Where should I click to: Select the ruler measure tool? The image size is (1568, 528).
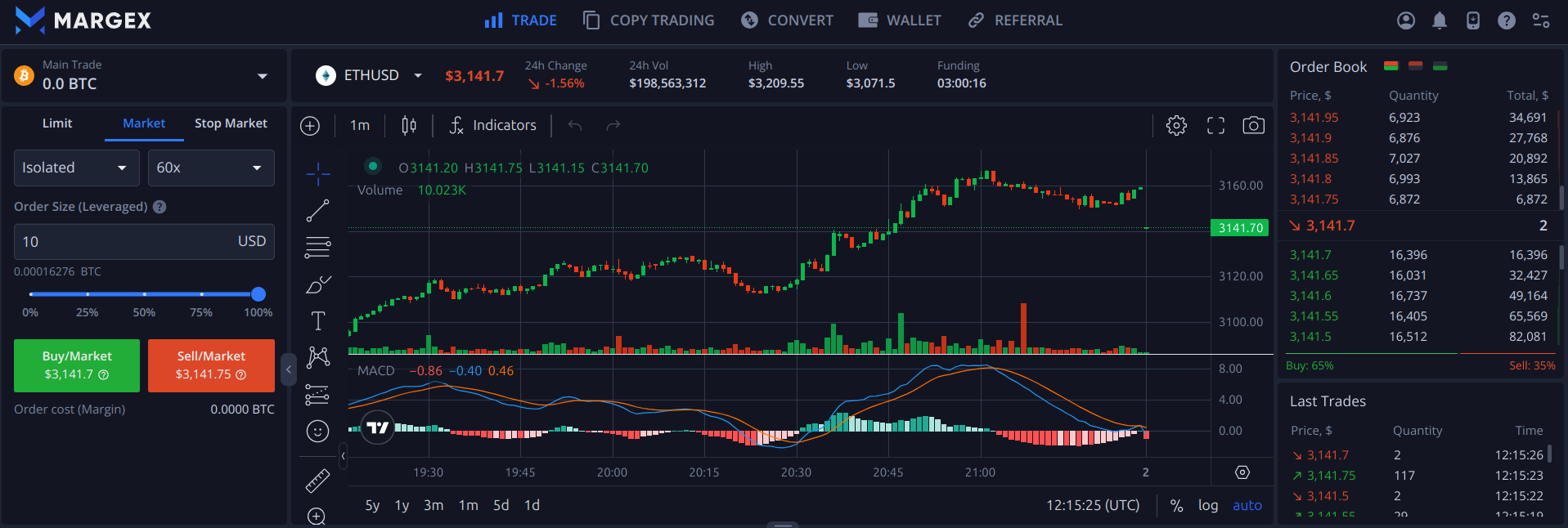tap(317, 481)
